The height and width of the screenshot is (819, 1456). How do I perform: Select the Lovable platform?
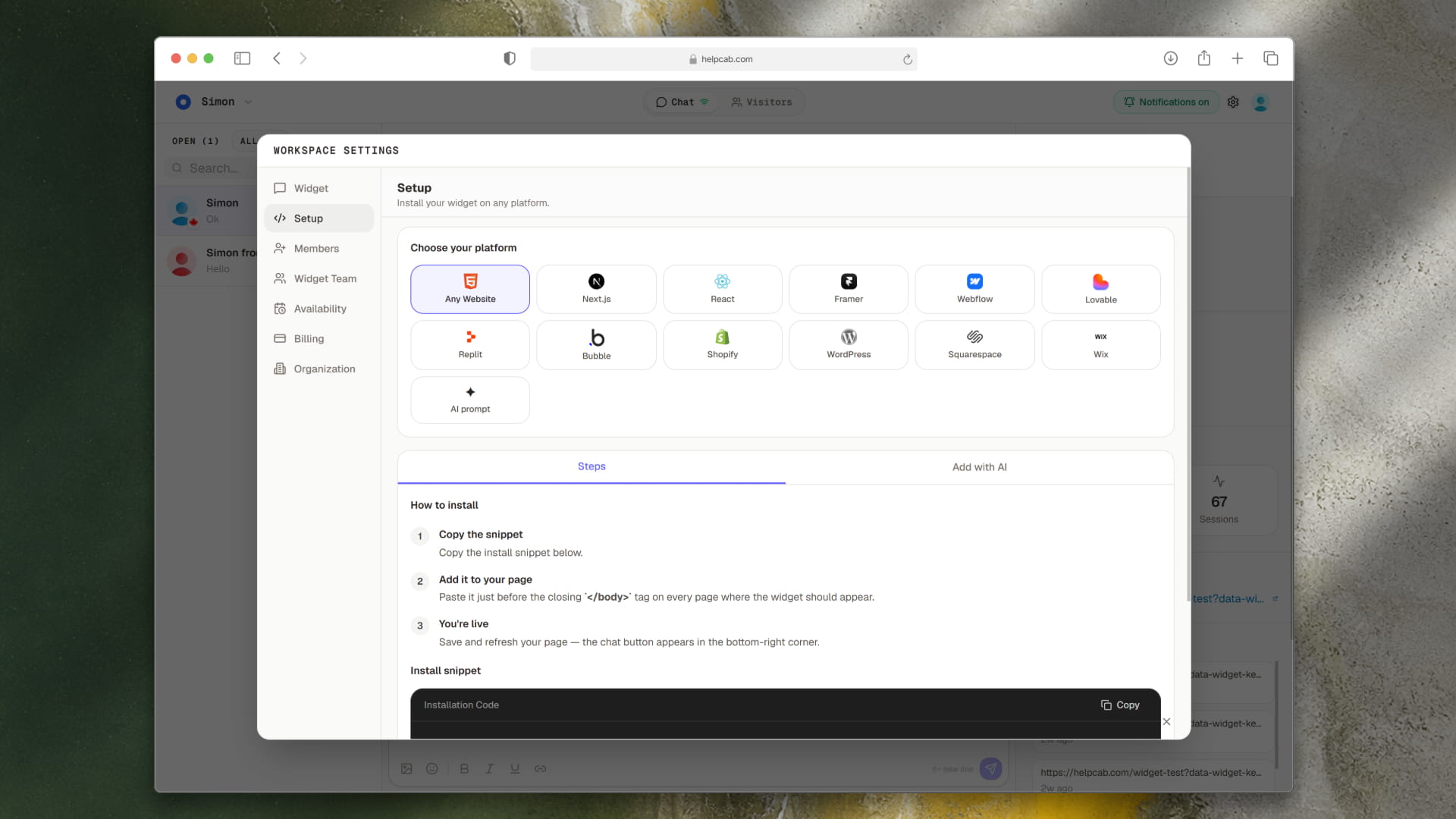1101,289
